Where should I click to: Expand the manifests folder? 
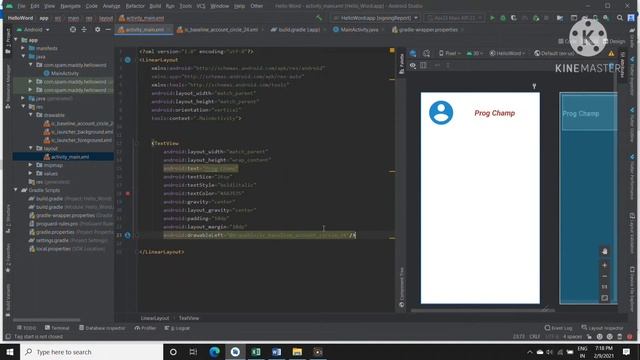coord(23,48)
